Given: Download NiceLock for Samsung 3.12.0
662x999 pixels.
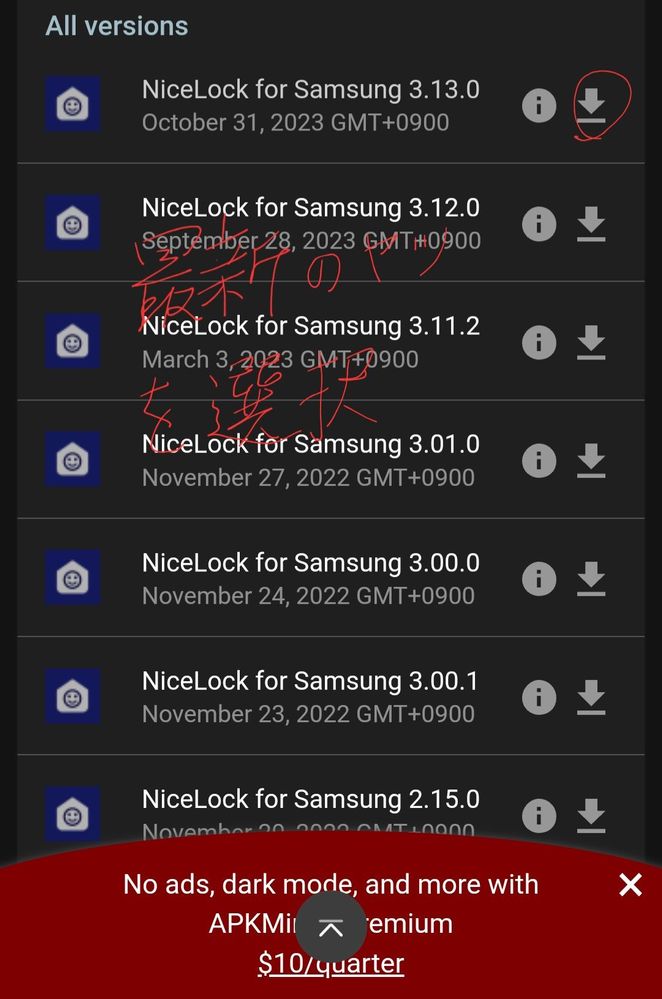Looking at the screenshot, I should (591, 224).
